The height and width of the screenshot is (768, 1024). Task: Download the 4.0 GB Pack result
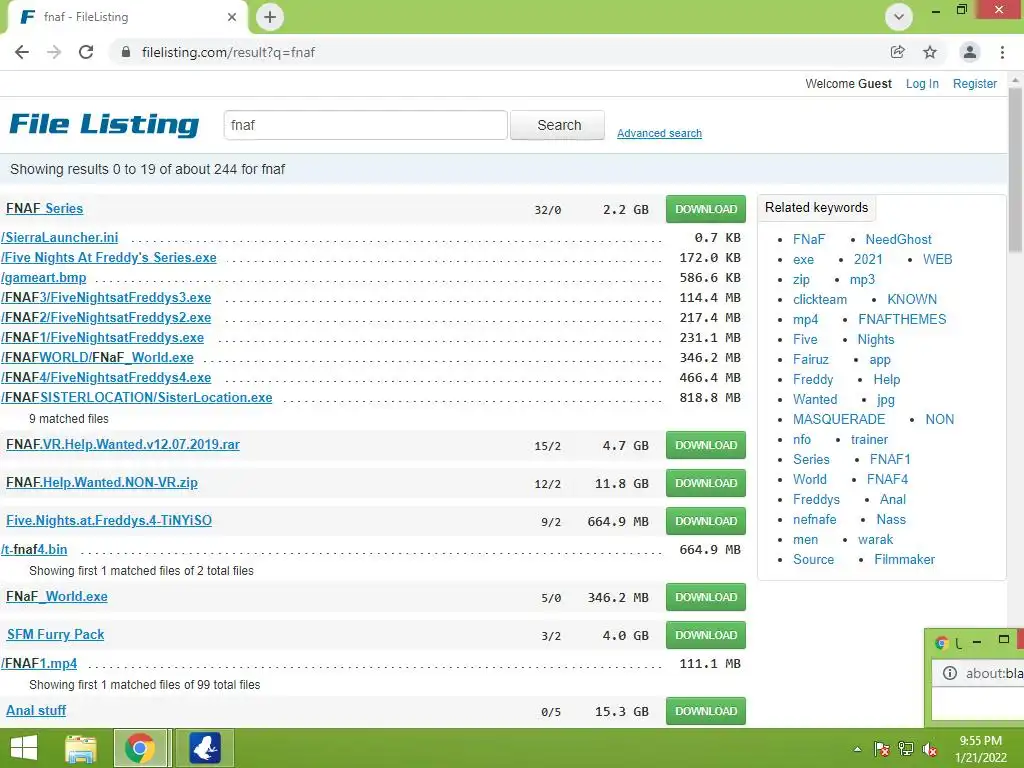pyautogui.click(x=706, y=635)
